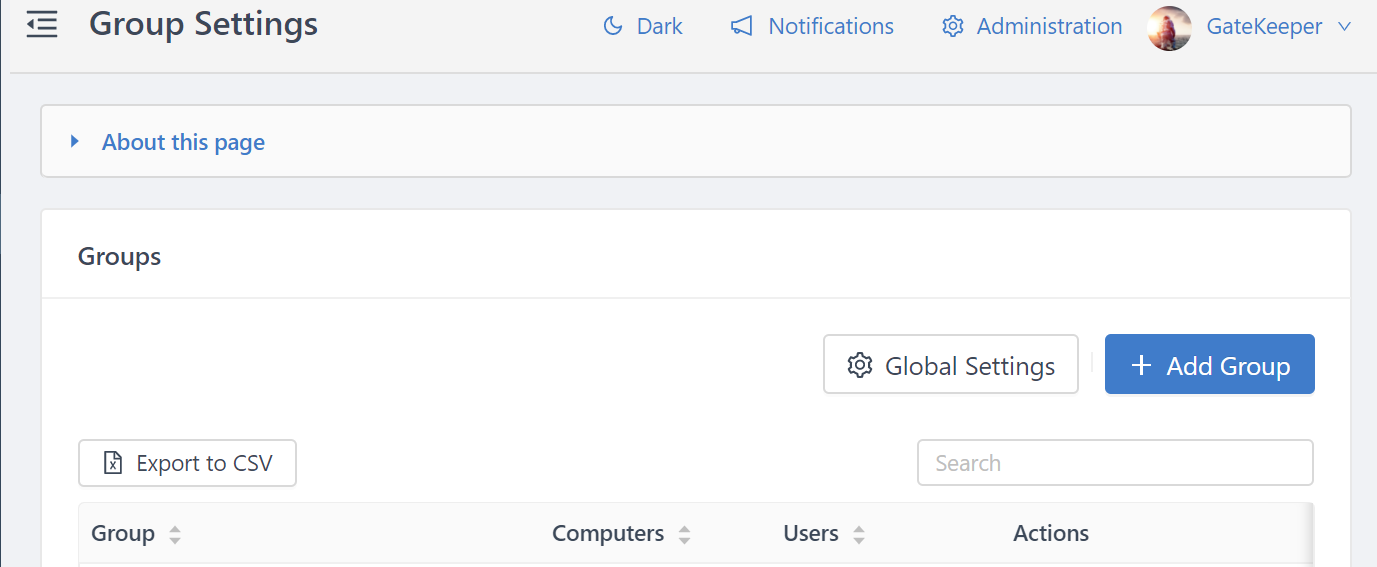Click the plus icon in Add Group
Viewport: 1377px width, 567px height.
[1141, 365]
